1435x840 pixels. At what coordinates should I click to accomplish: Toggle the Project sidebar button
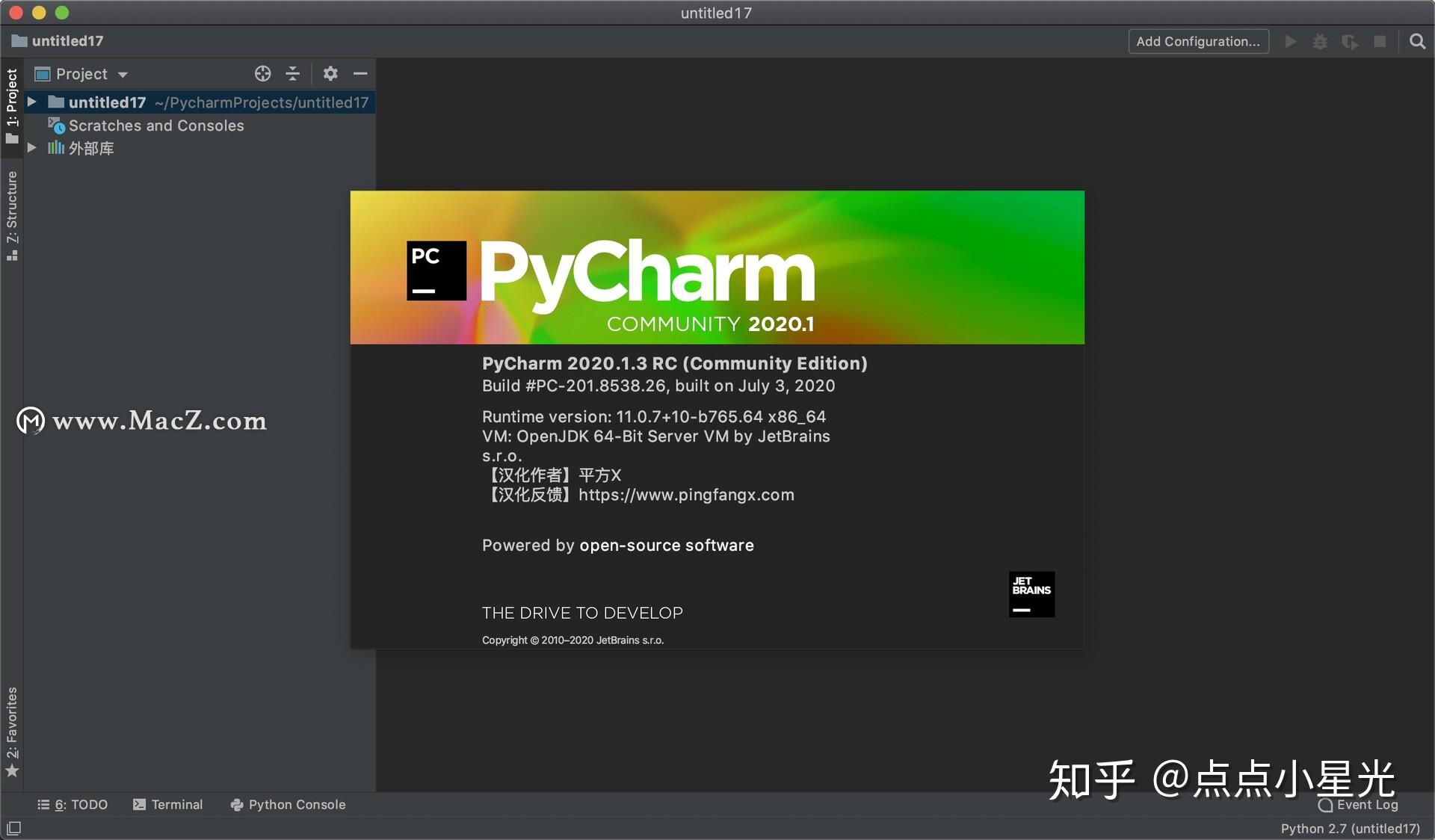pyautogui.click(x=12, y=101)
